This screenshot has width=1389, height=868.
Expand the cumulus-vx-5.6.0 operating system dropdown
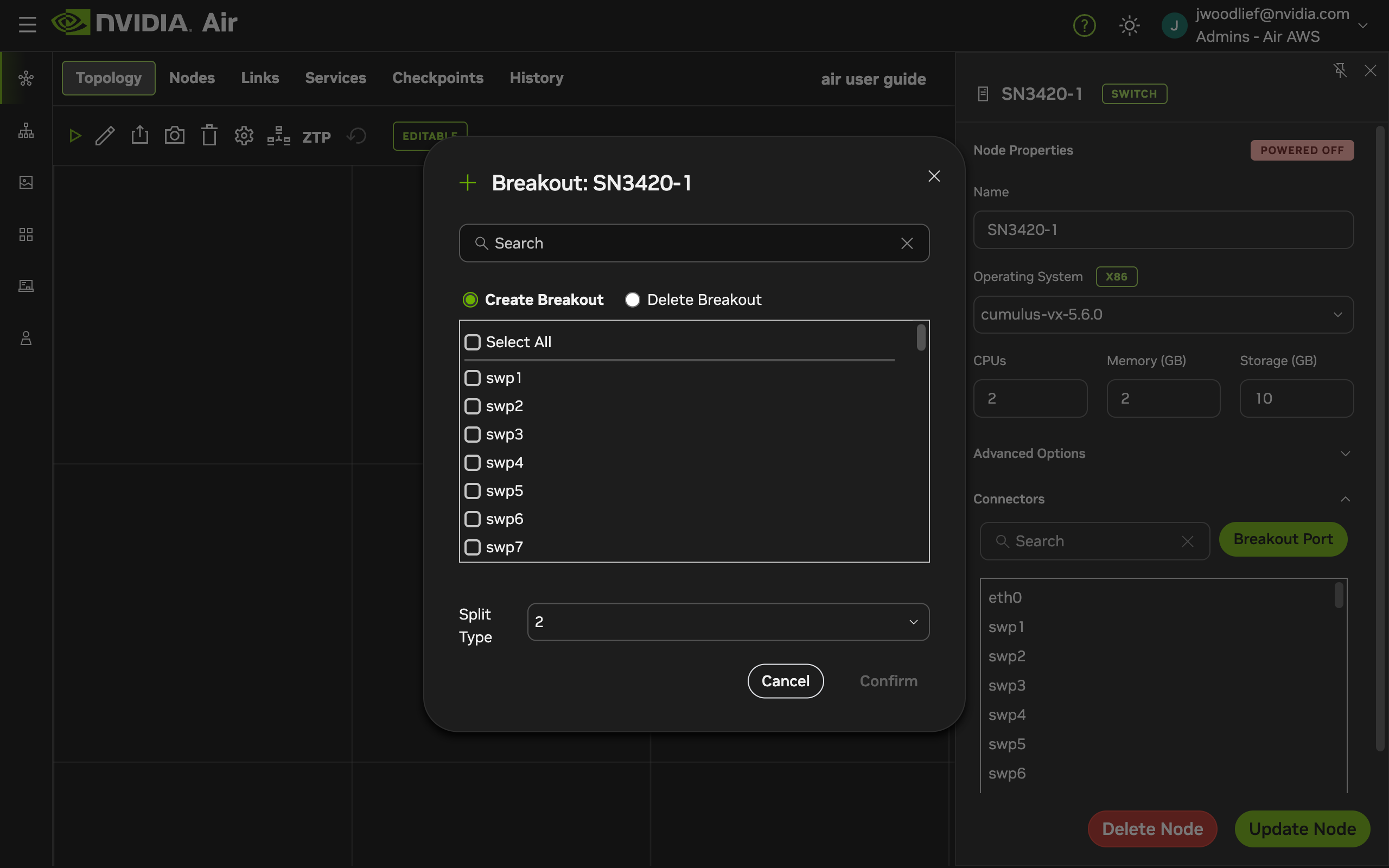tap(1162, 314)
